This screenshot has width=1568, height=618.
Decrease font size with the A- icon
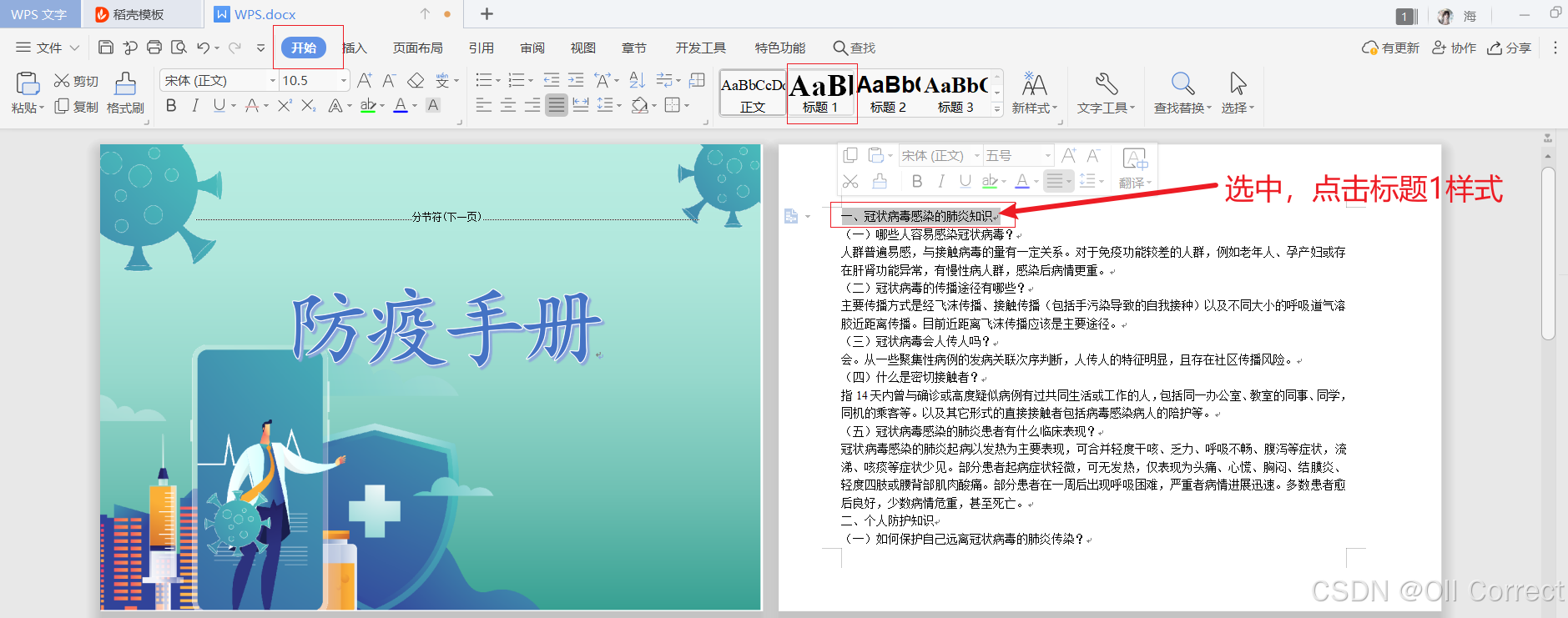click(x=389, y=80)
